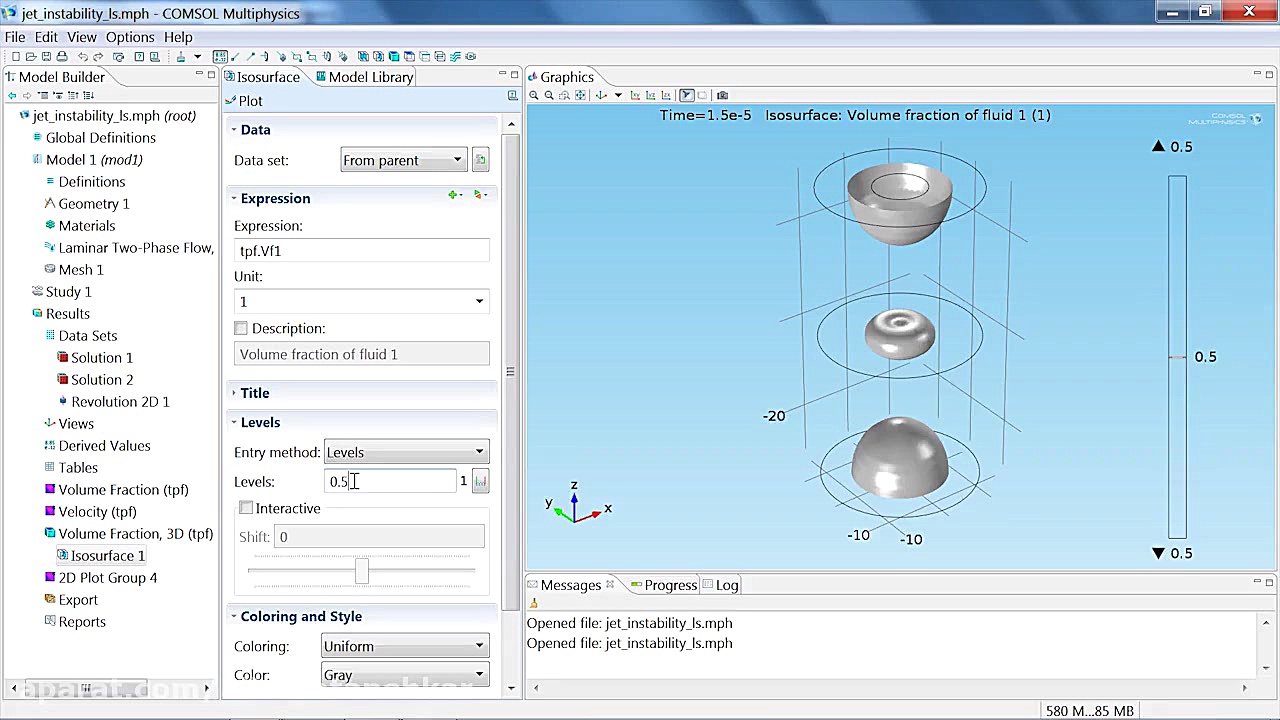
Task: Click the Zoom Extents icon in Graphics toolbar
Action: (x=580, y=96)
